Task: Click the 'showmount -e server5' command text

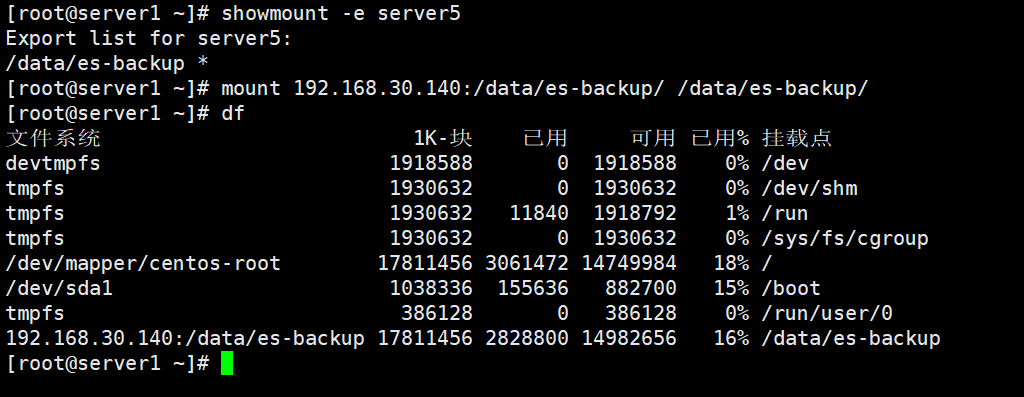Action: (x=341, y=13)
